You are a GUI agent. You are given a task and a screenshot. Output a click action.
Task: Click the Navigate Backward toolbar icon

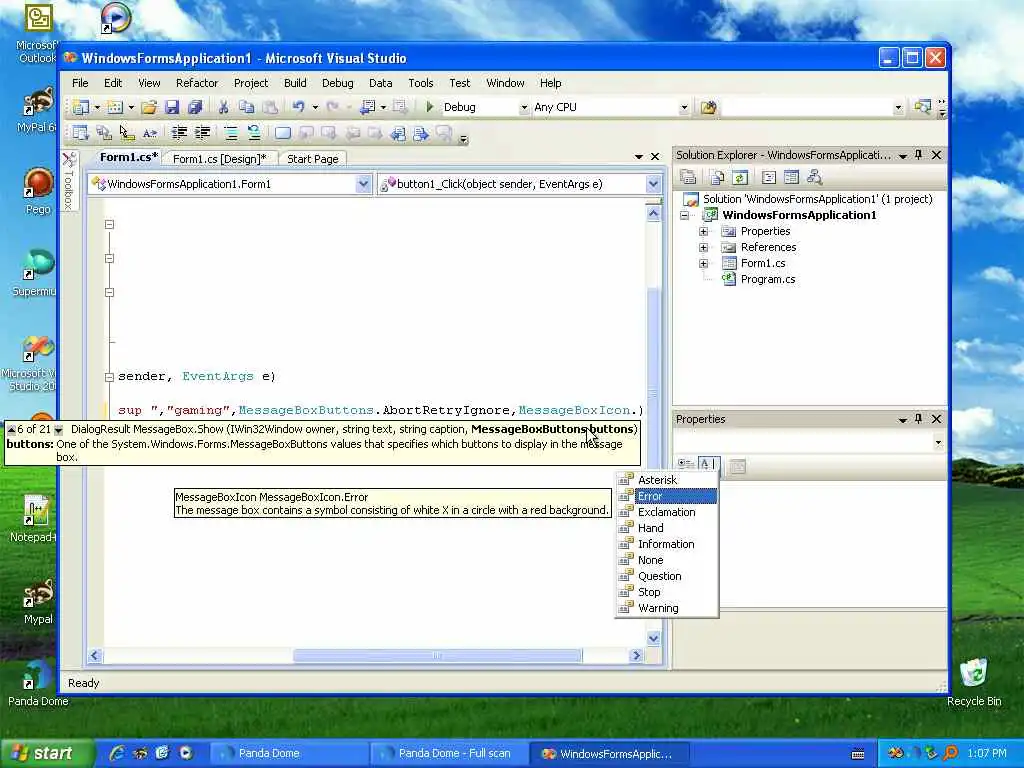coord(368,107)
